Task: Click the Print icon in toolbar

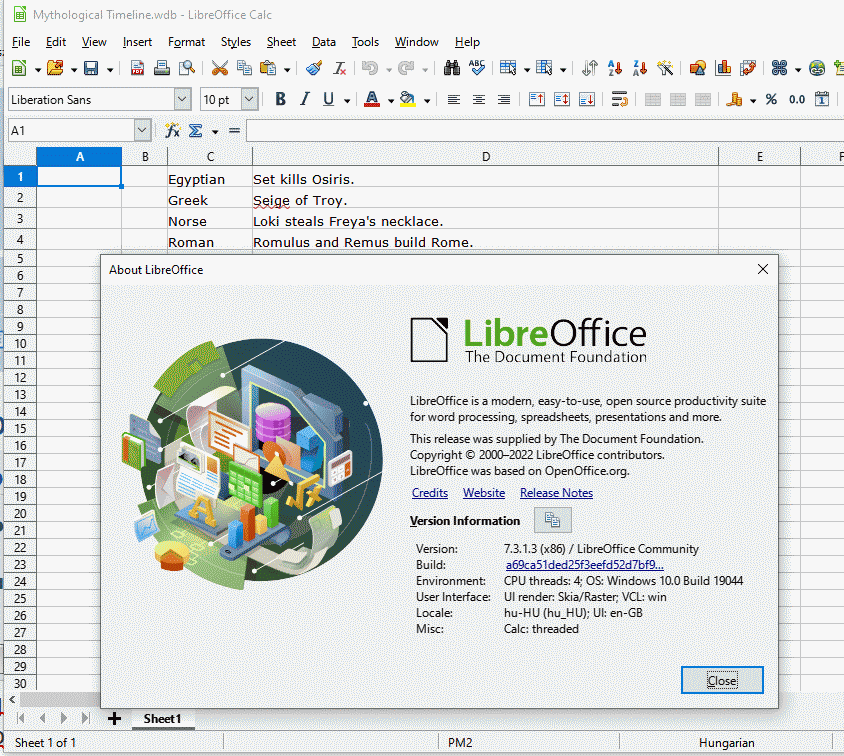Action: click(x=162, y=68)
